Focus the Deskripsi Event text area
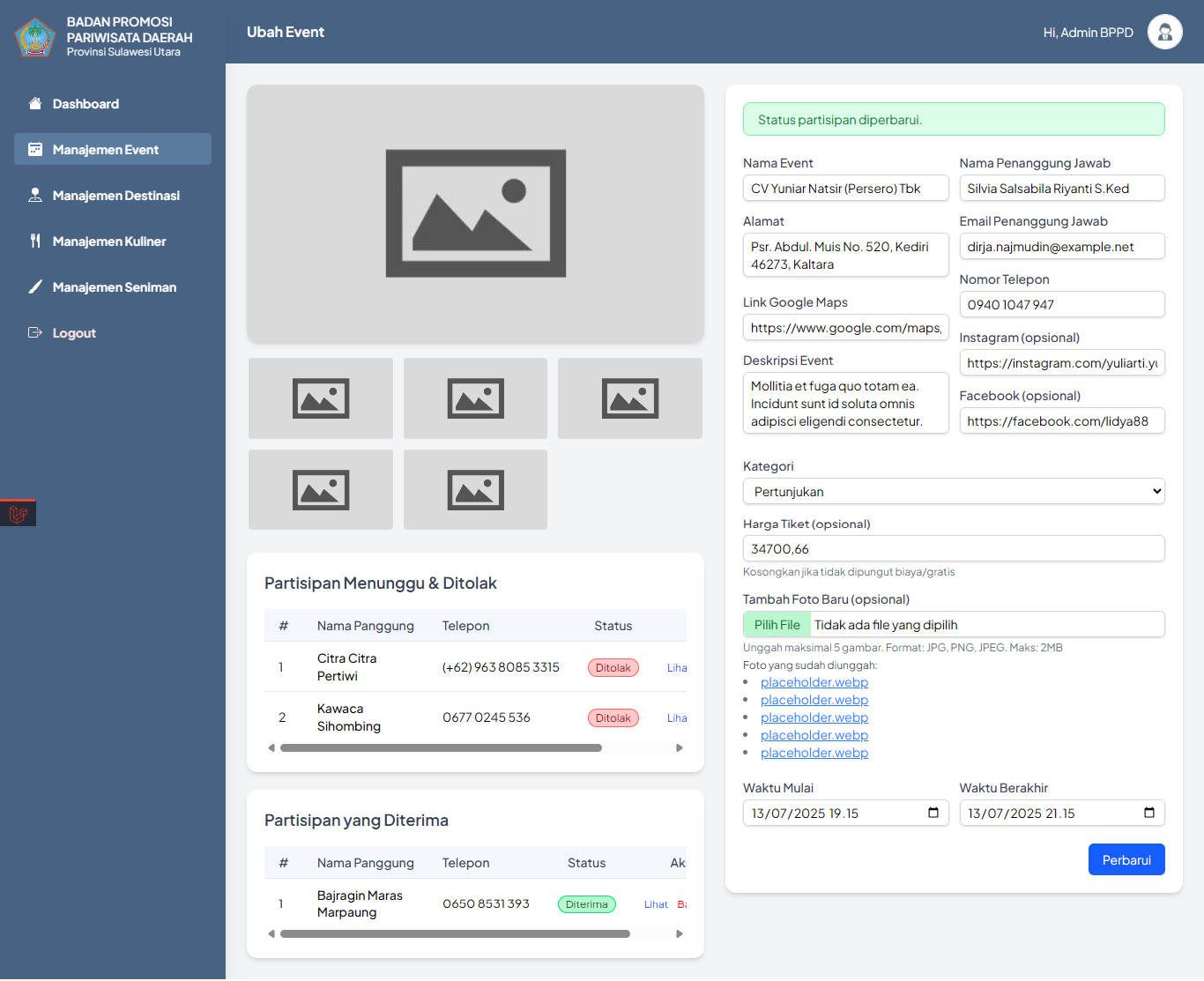1204x981 pixels. coord(845,403)
